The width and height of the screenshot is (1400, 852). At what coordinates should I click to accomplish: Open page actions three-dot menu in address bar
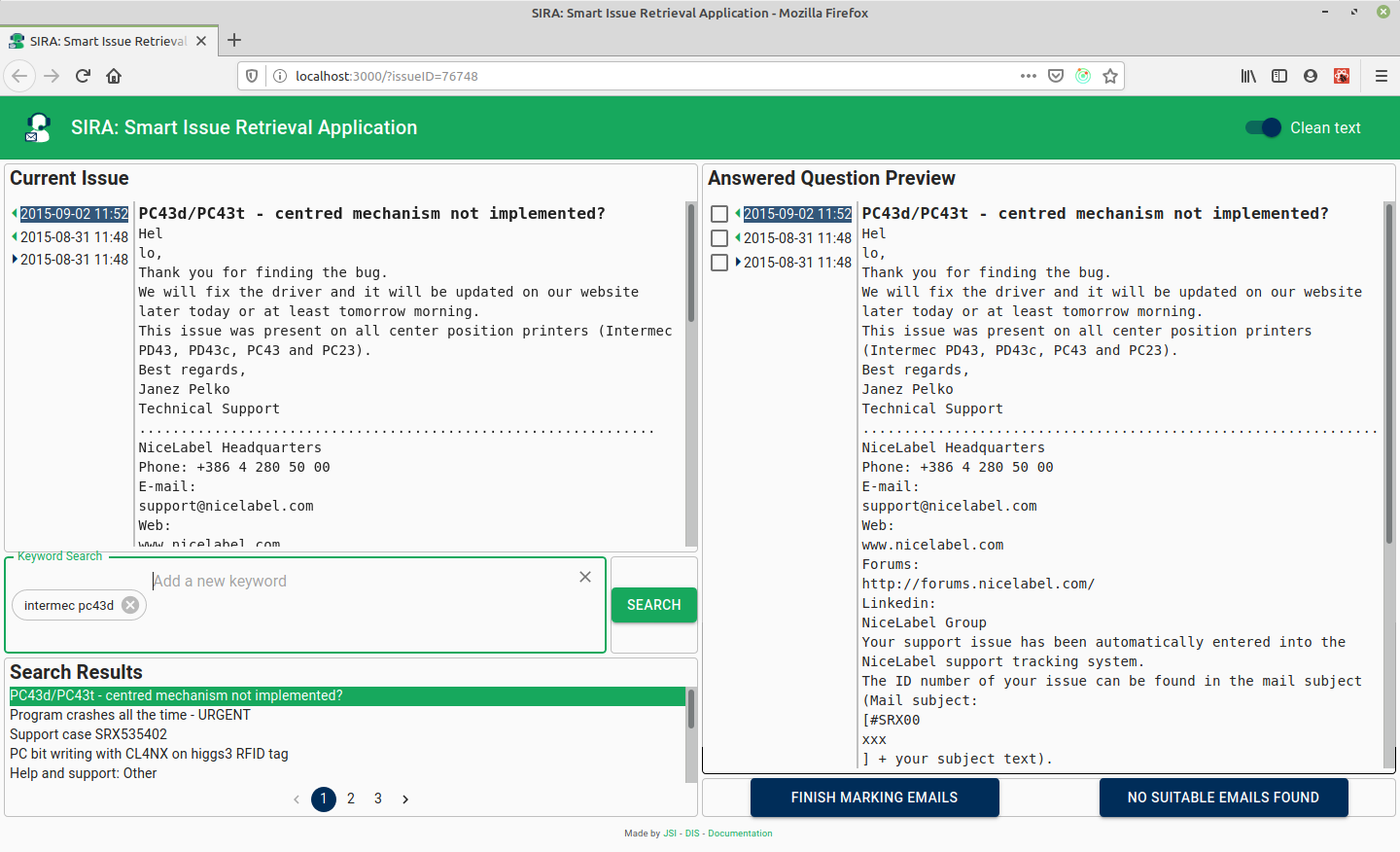[x=1028, y=76]
